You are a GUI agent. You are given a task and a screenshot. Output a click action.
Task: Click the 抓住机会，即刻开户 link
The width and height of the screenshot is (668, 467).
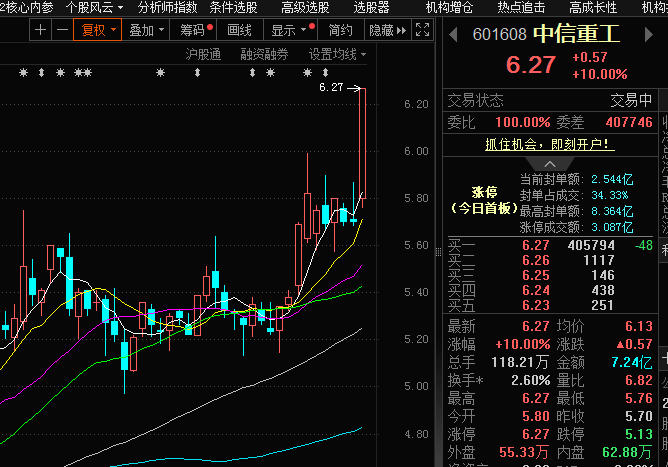click(549, 144)
